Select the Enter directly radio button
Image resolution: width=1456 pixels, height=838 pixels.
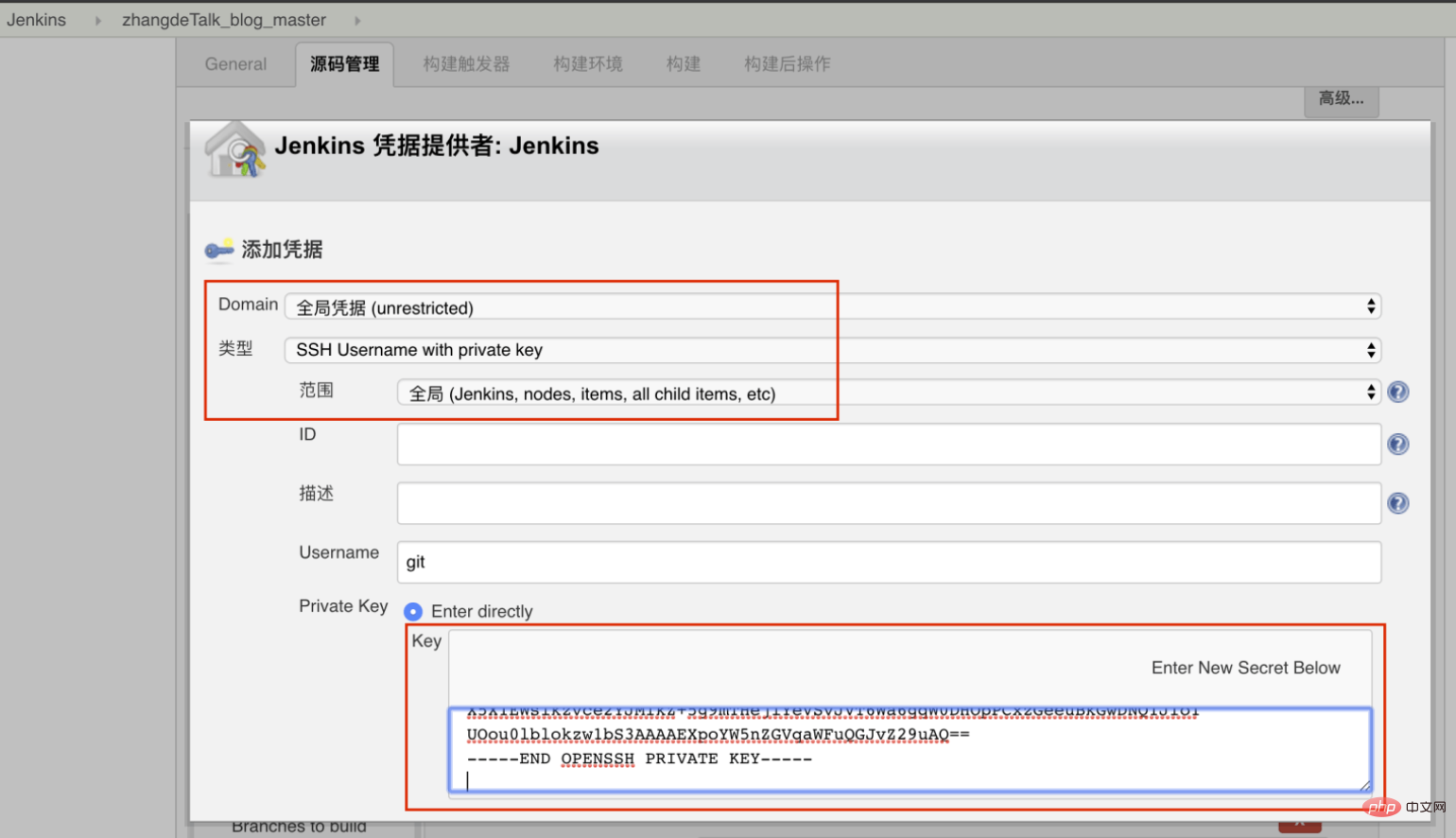413,612
